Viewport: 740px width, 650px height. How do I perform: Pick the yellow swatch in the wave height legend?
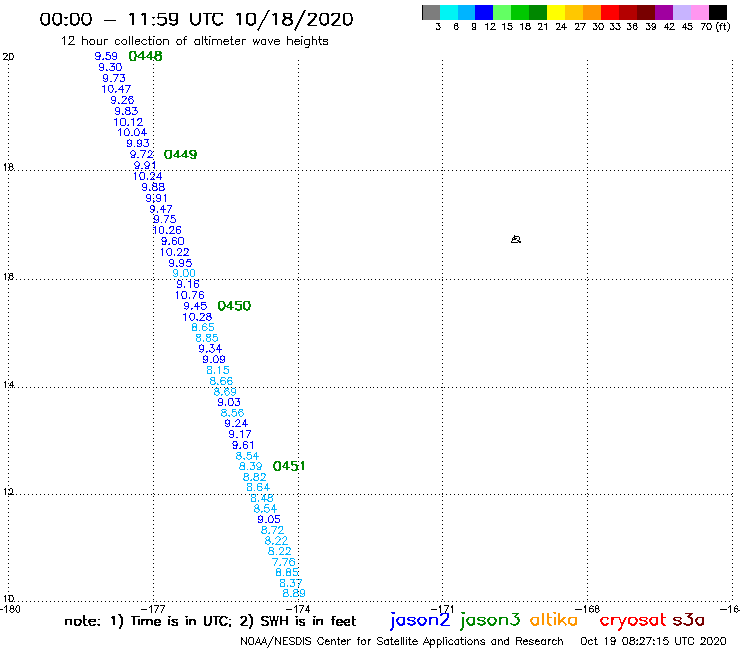pyautogui.click(x=556, y=12)
